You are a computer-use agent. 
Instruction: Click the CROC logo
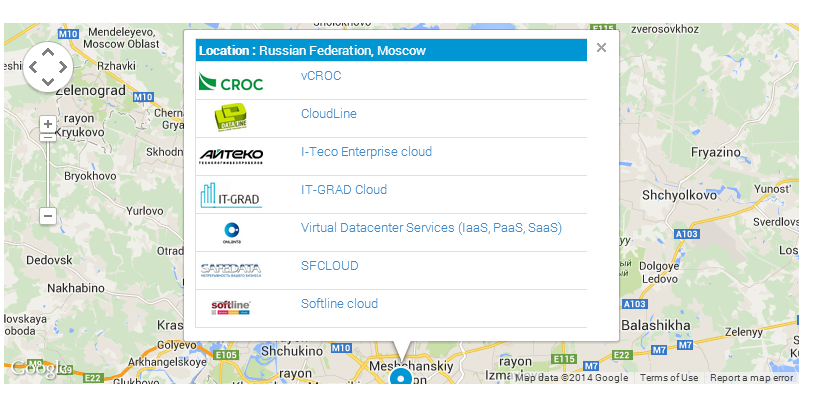[231, 83]
